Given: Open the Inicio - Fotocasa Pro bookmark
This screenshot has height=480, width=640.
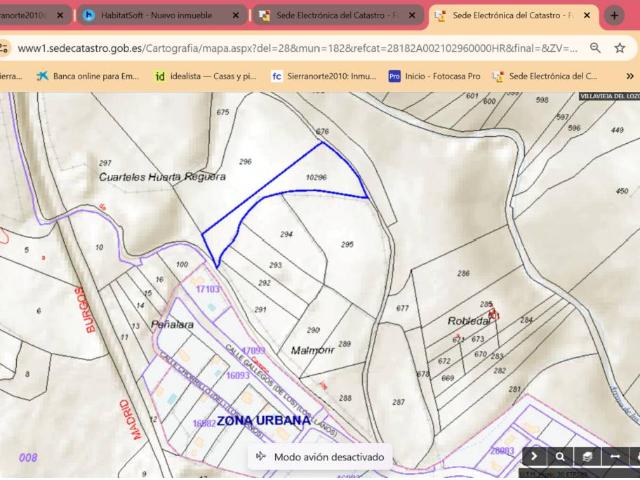Looking at the screenshot, I should 435,76.
